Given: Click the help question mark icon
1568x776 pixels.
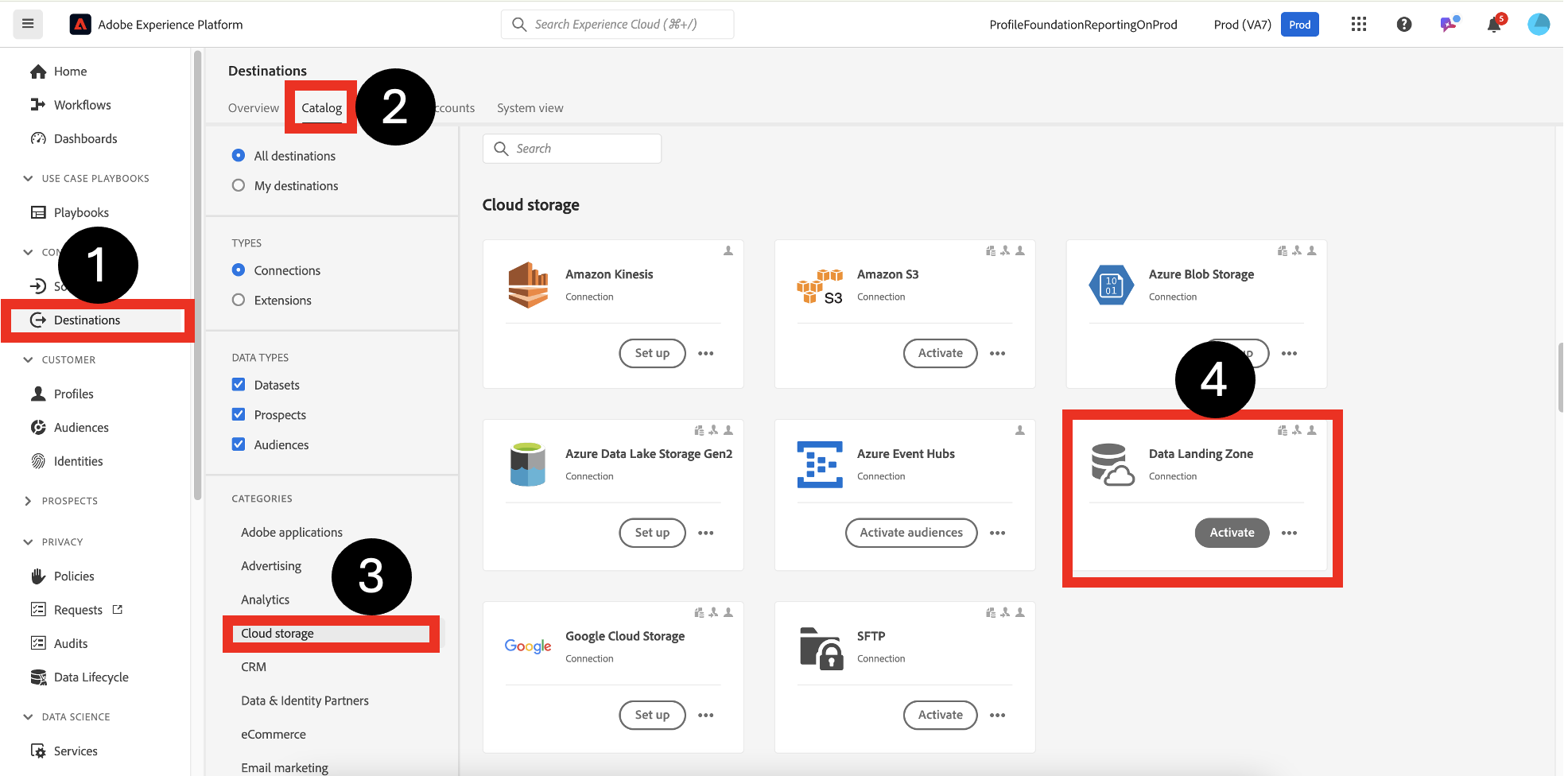Looking at the screenshot, I should coord(1403,25).
